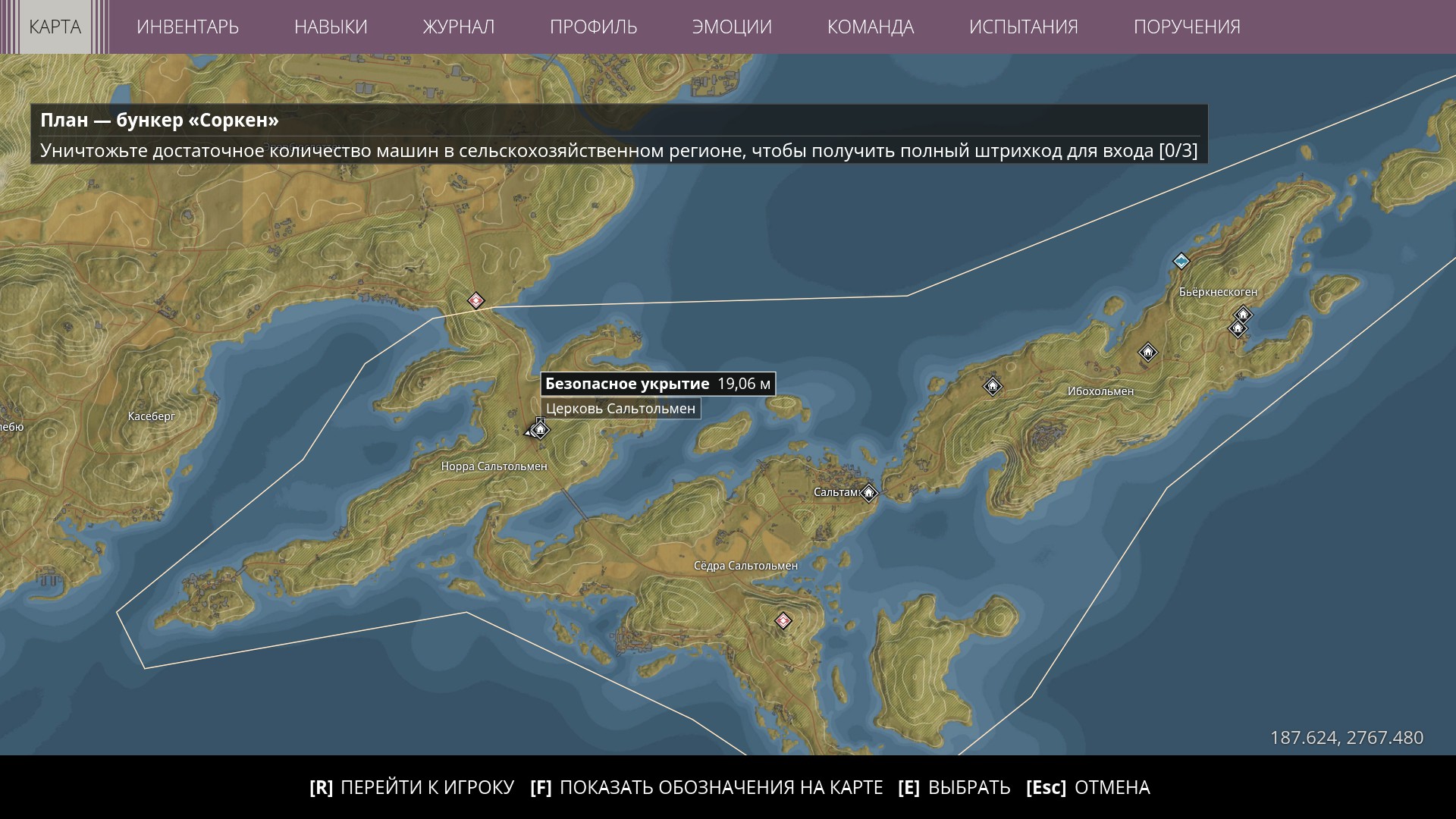
Task: Click the Церковь Сальтольмен tooltip label
Action: click(620, 409)
